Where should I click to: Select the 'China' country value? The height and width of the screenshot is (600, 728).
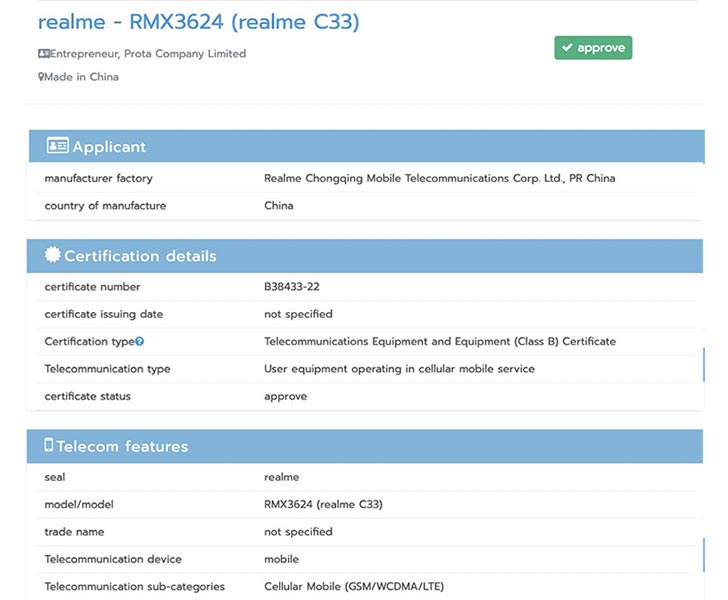coord(279,205)
